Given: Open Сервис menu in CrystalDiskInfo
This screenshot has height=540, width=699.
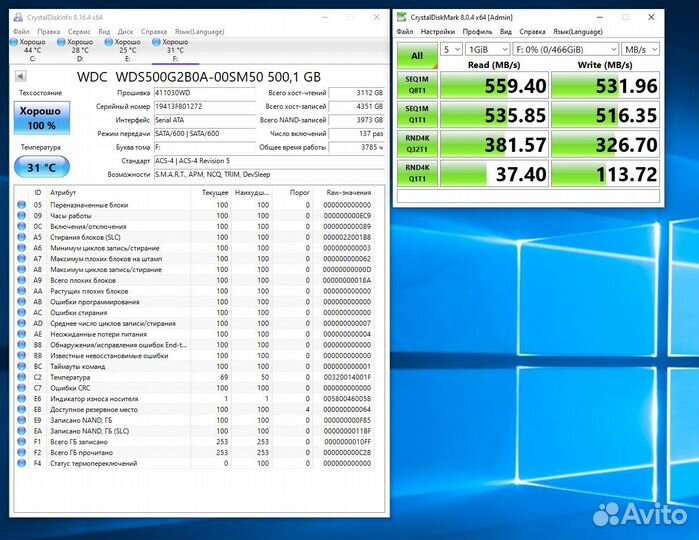Looking at the screenshot, I should pos(79,32).
